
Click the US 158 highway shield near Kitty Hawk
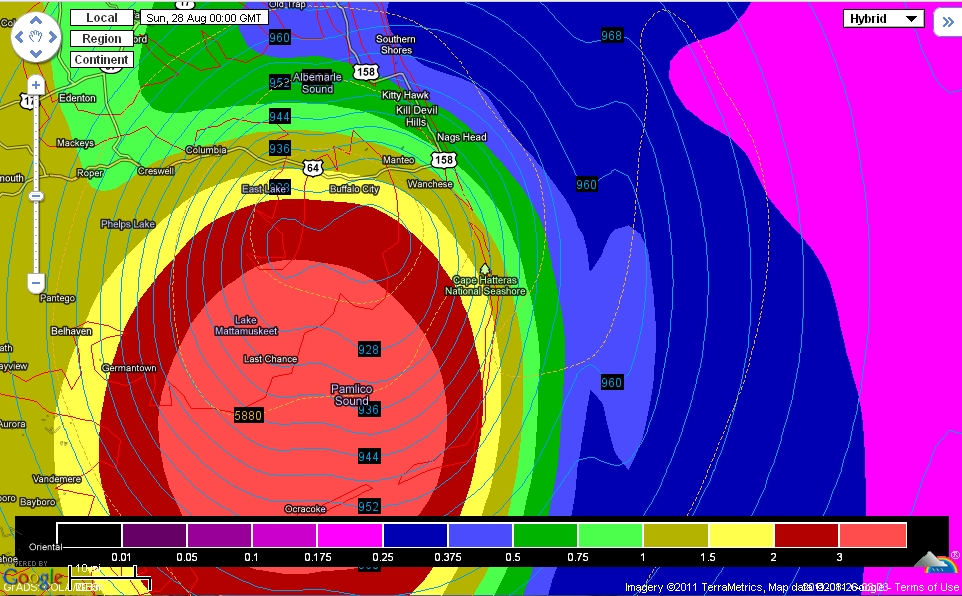365,72
